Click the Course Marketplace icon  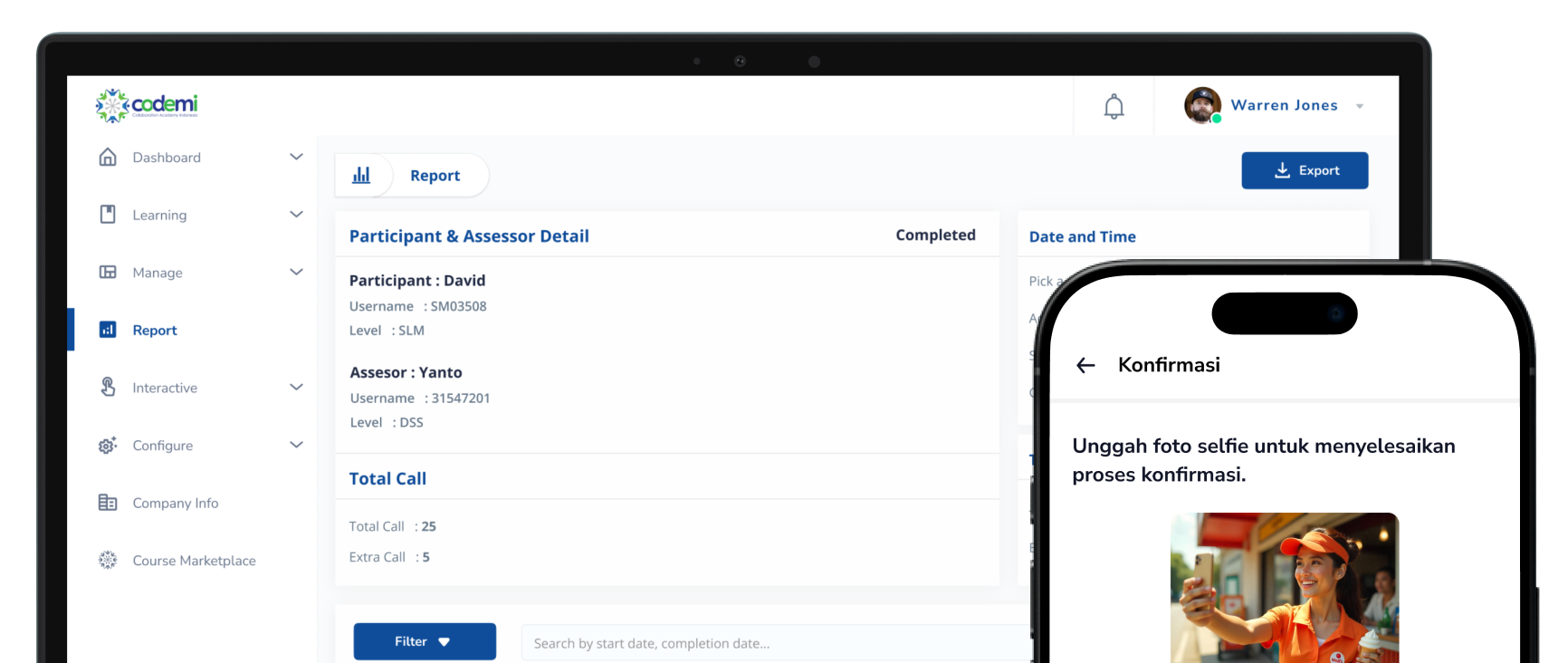coord(108,560)
